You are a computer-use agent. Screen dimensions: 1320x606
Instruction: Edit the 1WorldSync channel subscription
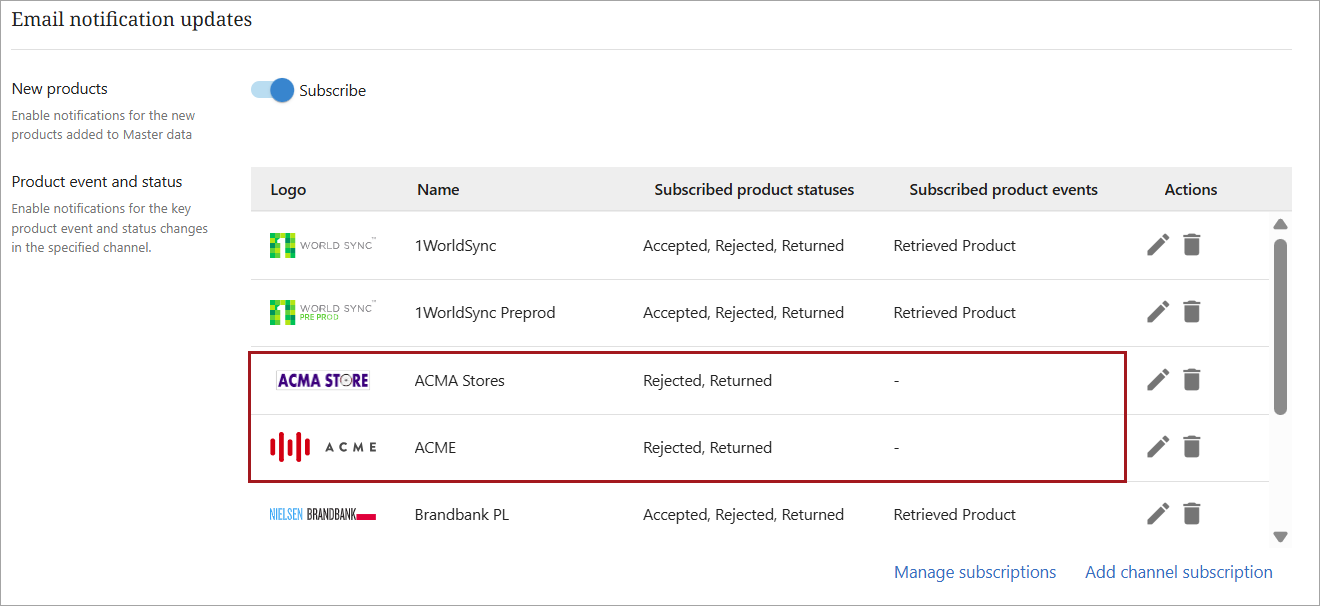(1157, 245)
